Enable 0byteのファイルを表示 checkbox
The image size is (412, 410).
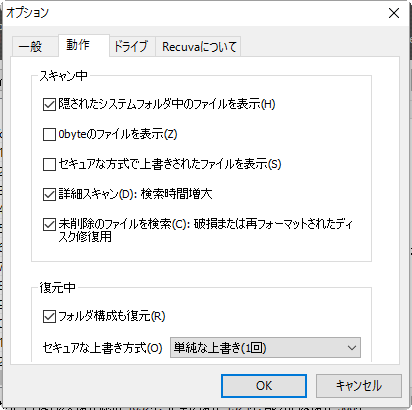click(x=49, y=134)
